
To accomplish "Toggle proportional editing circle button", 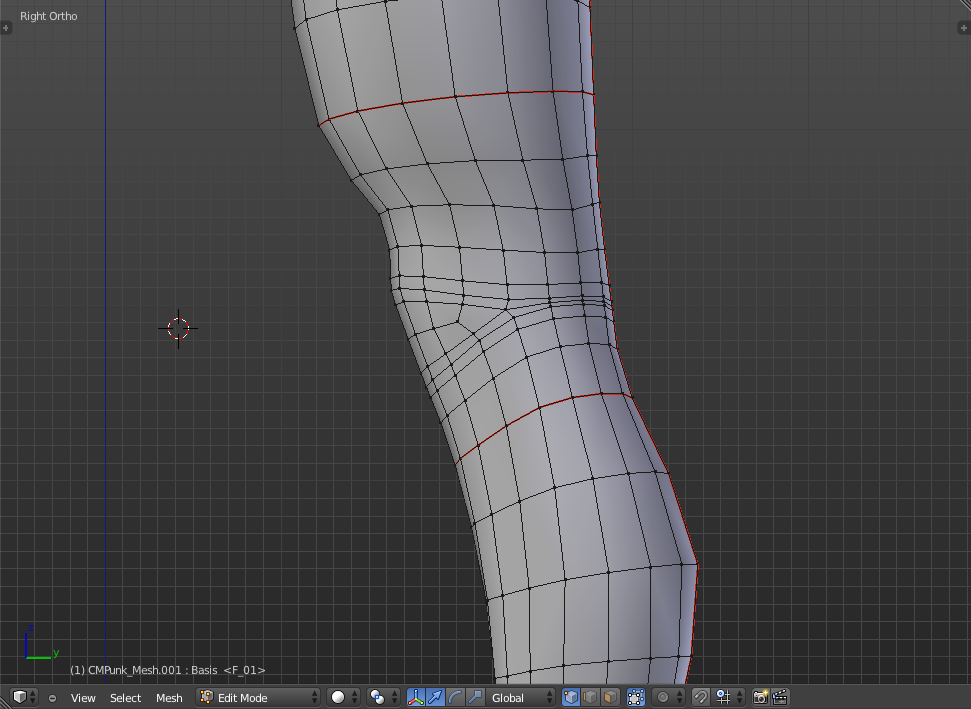I will pos(668,697).
